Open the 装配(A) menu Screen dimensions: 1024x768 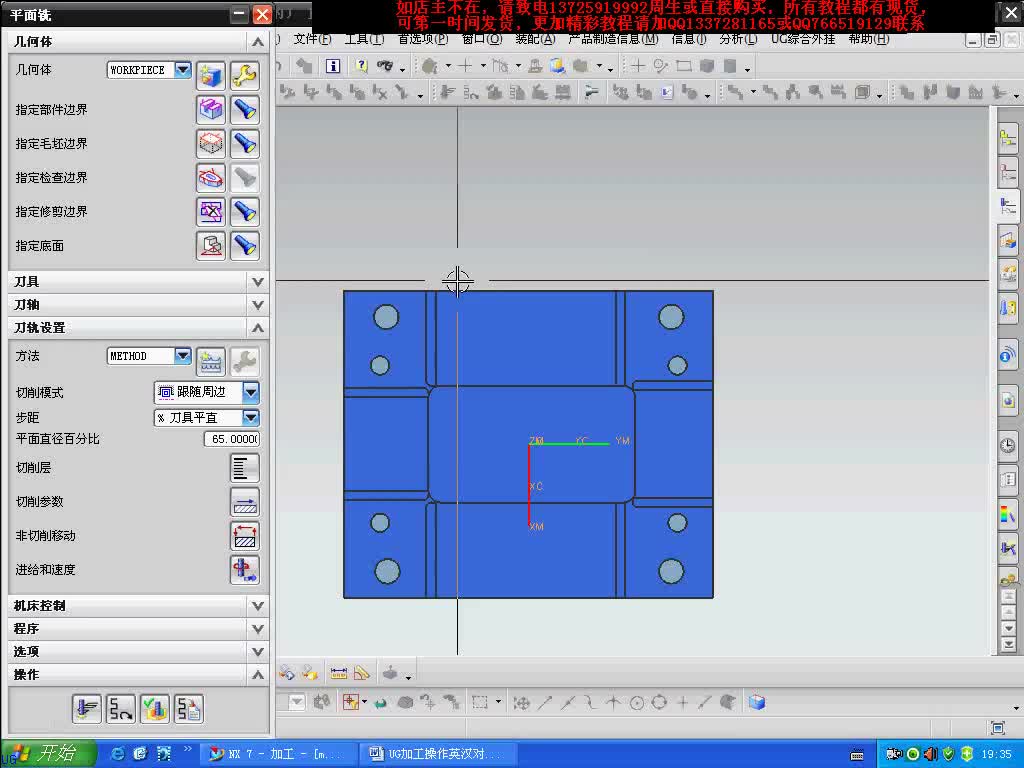[535, 39]
